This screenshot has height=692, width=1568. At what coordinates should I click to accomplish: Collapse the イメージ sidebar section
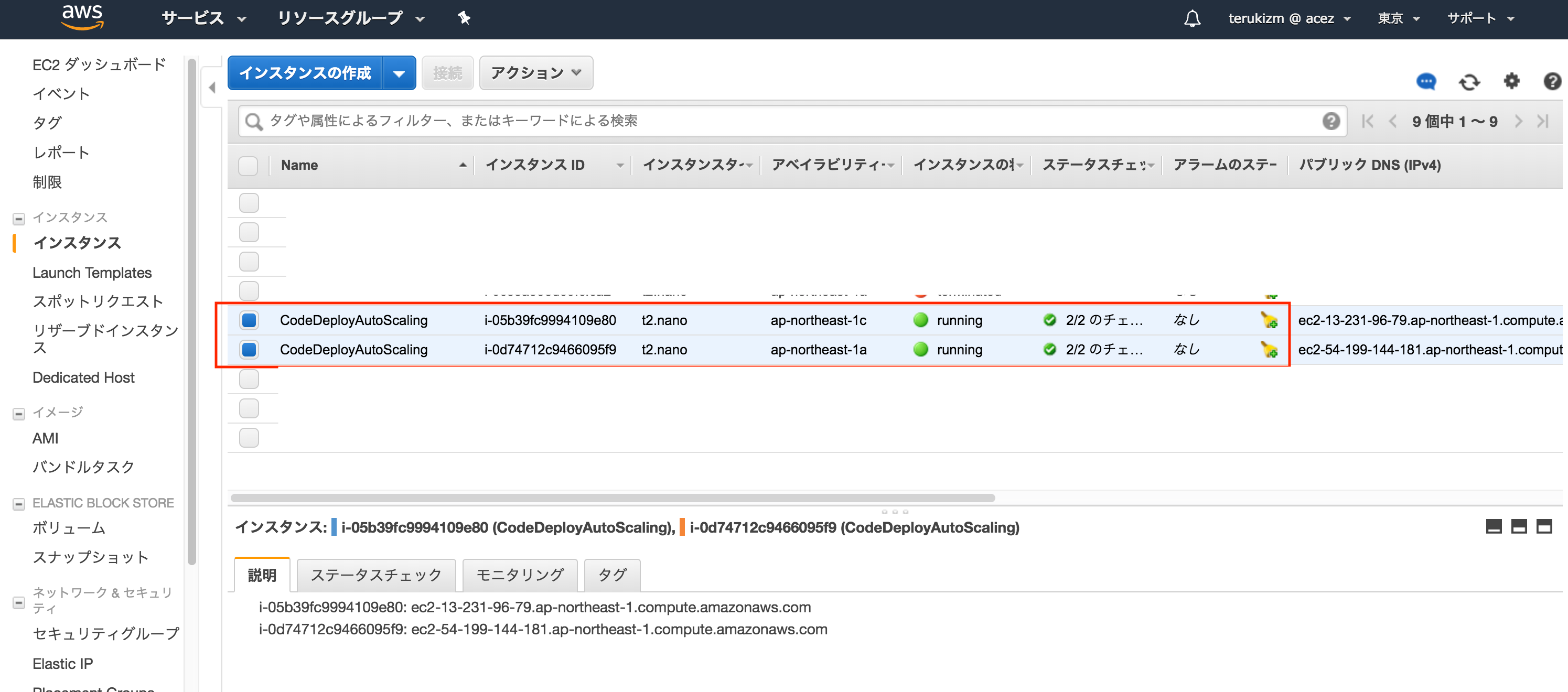click(19, 413)
